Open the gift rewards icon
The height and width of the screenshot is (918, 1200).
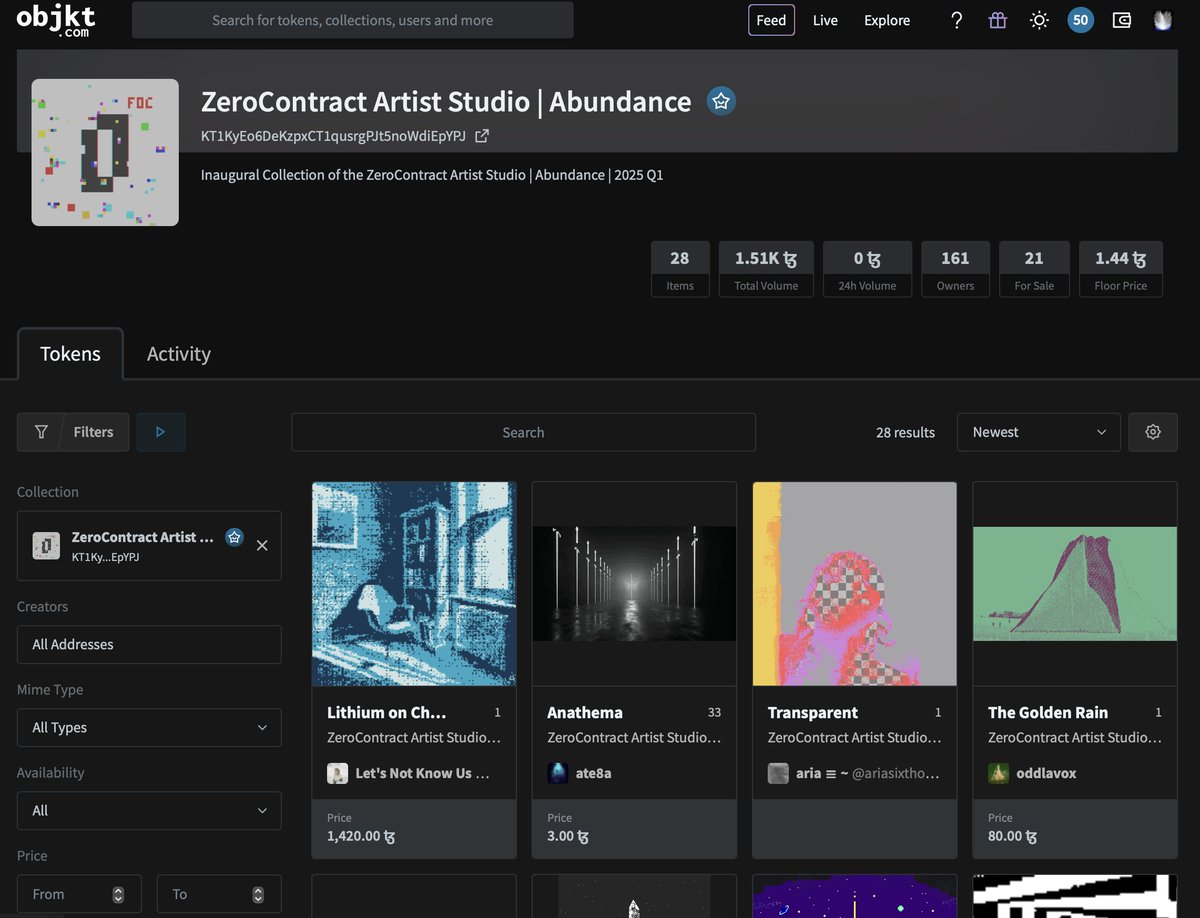click(997, 20)
